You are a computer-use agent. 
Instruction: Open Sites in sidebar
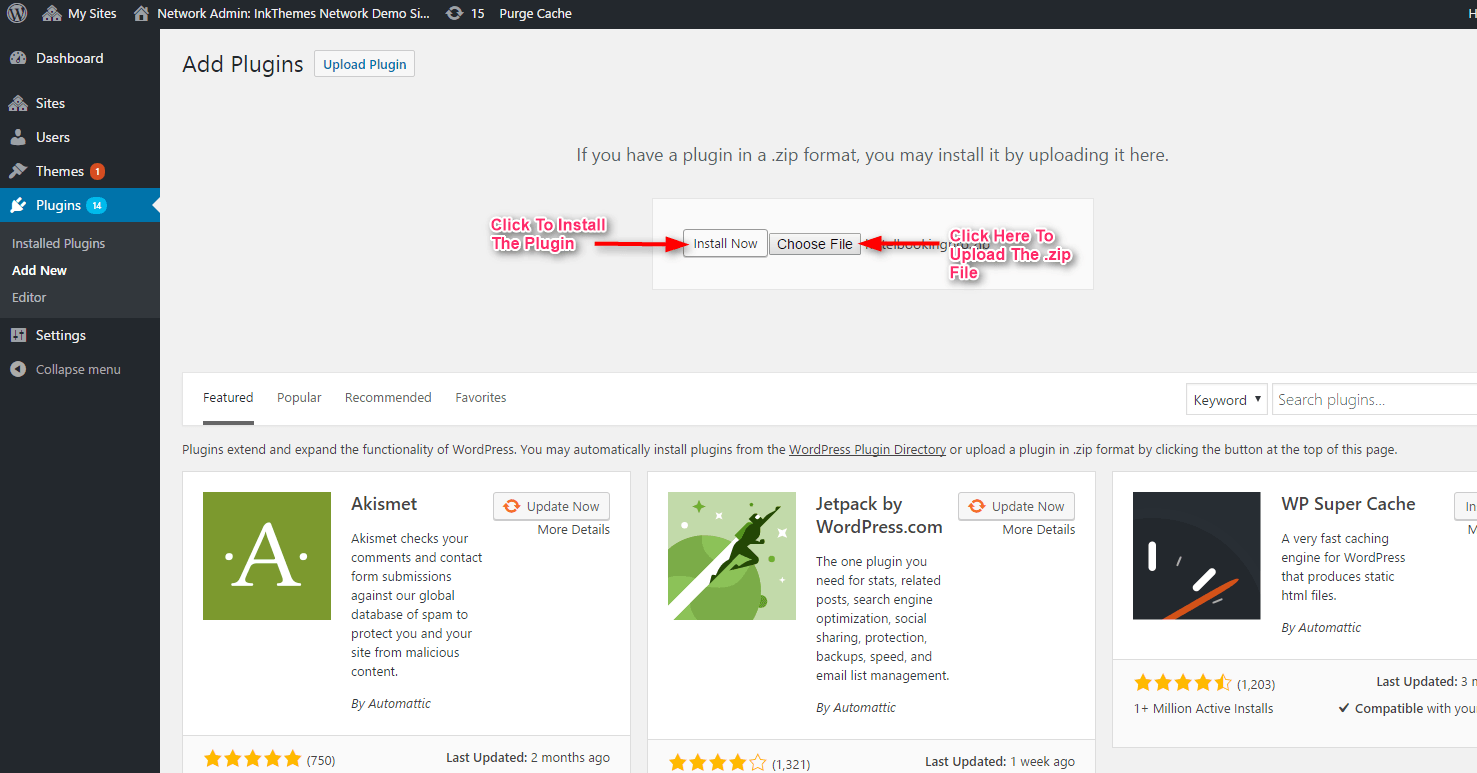click(x=50, y=103)
